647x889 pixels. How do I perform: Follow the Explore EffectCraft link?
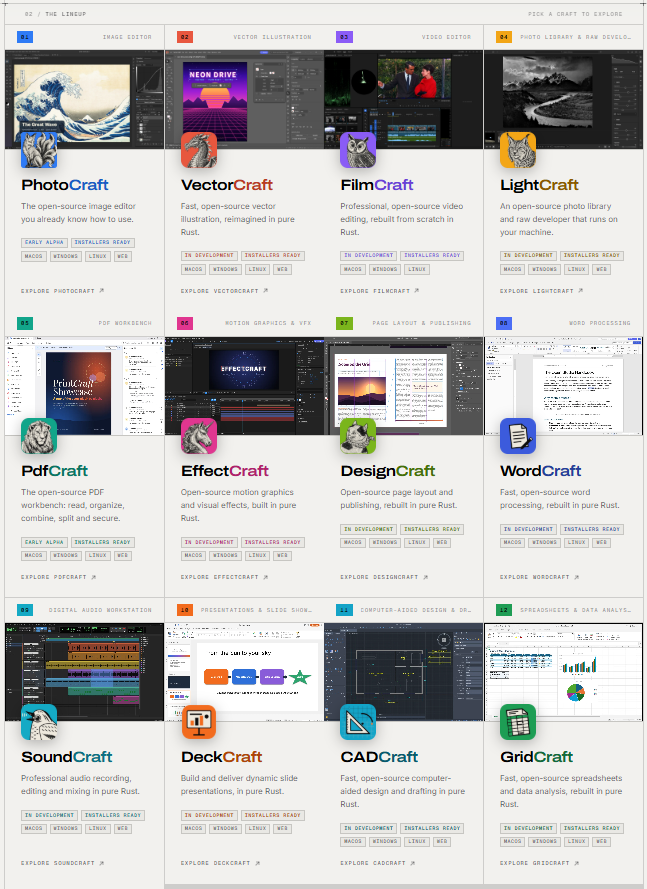224,577
